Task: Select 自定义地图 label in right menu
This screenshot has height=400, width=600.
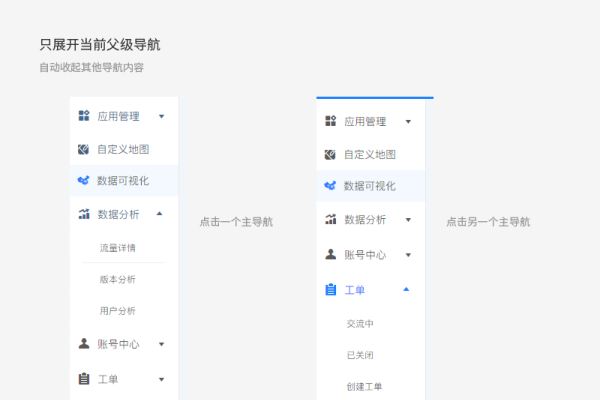Action: [370, 155]
